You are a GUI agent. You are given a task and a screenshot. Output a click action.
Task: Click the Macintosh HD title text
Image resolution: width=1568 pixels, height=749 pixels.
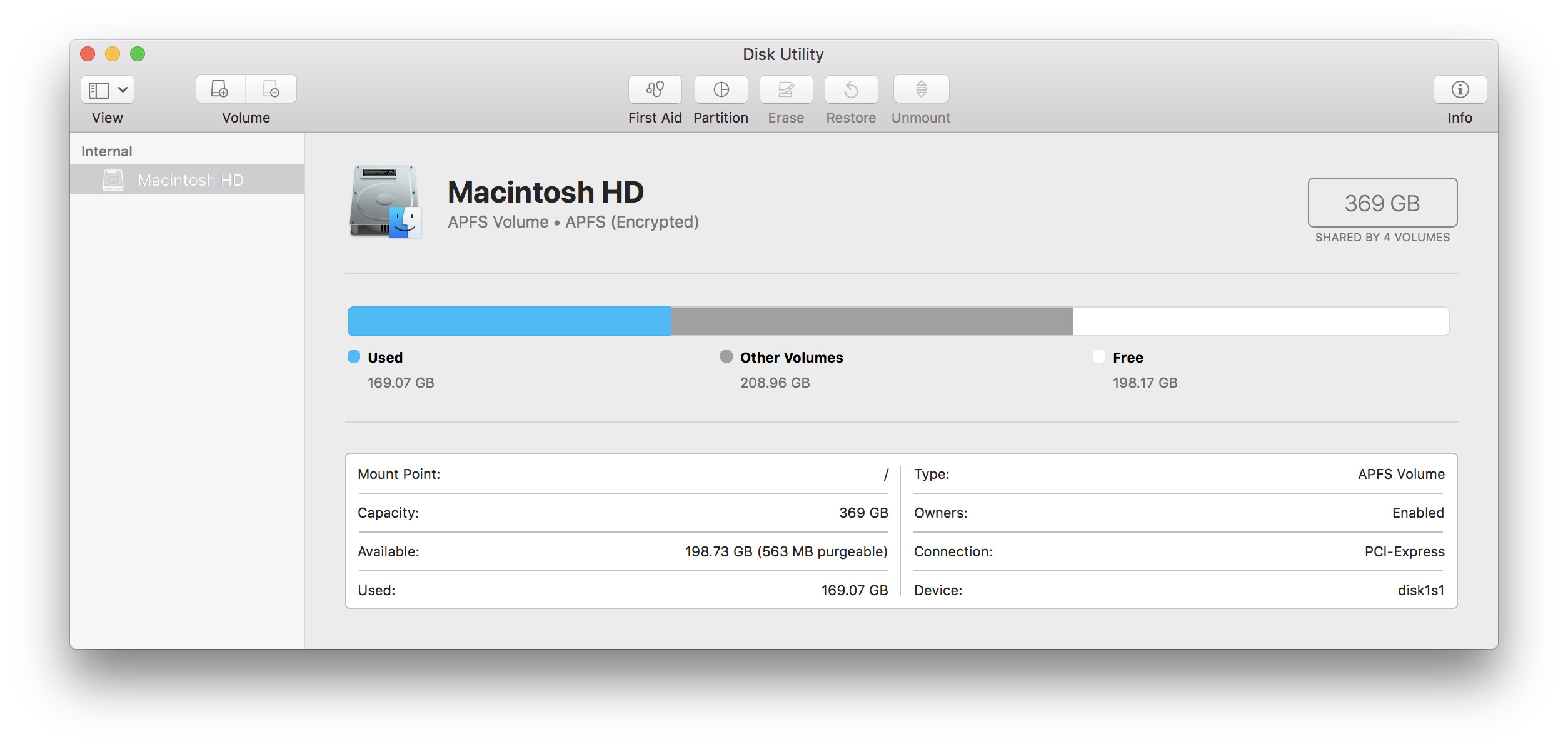[546, 192]
